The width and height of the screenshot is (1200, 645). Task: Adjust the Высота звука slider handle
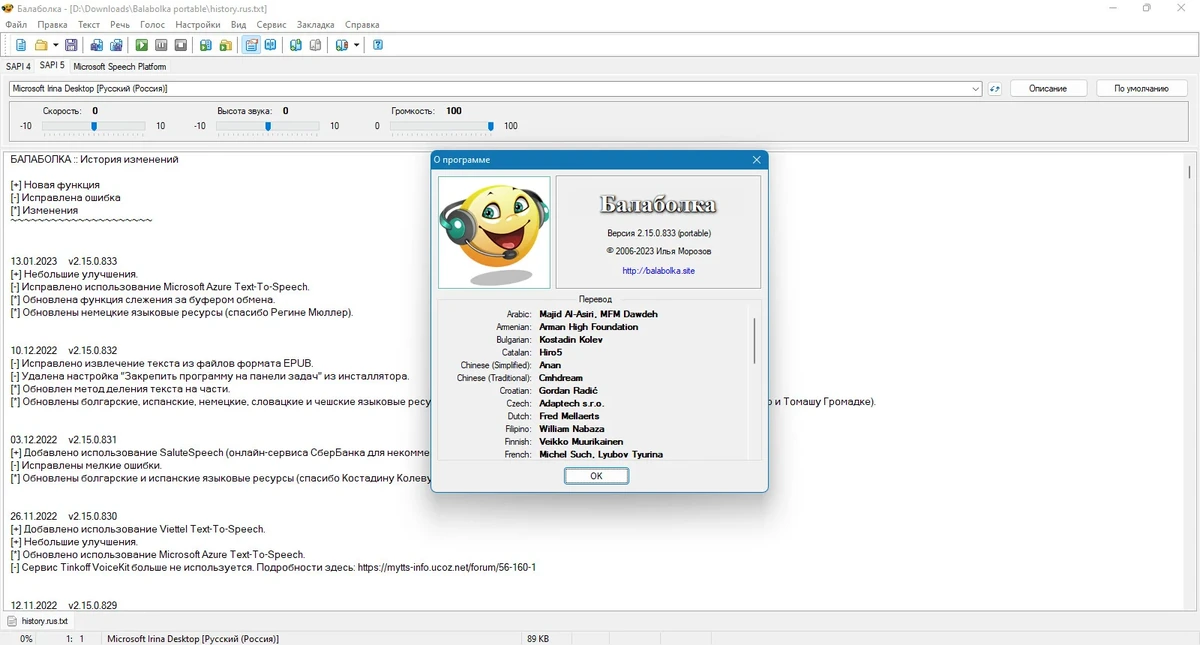(267, 126)
